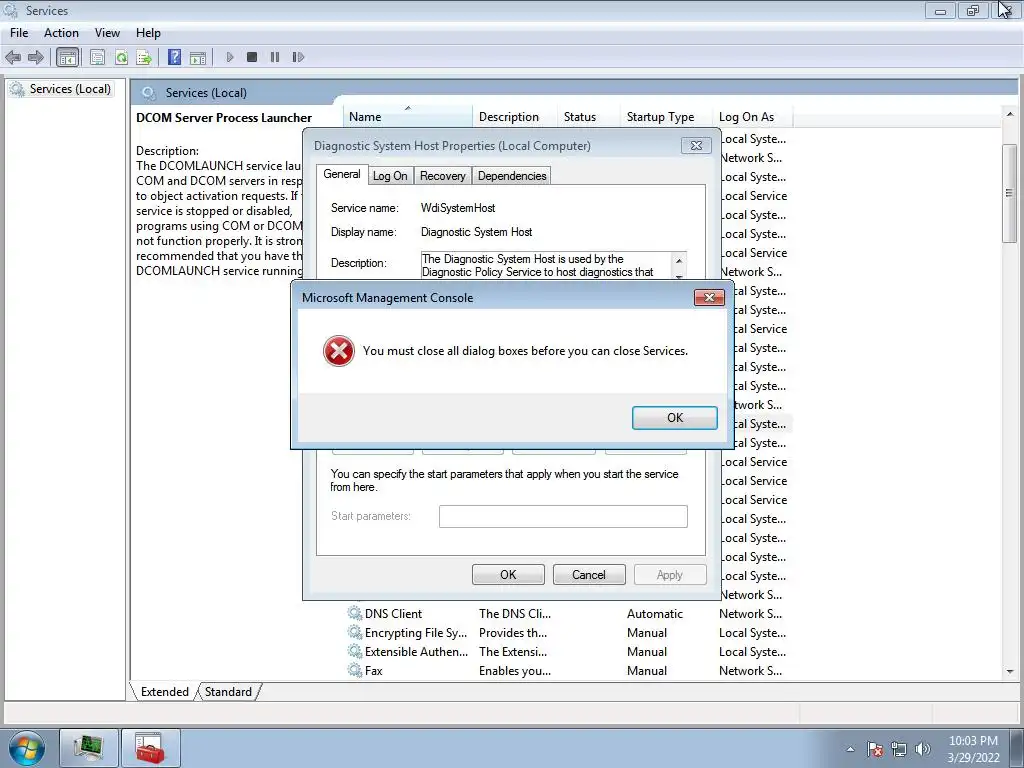Click the Refresh toolbar icon
The height and width of the screenshot is (768, 1024).
point(121,57)
